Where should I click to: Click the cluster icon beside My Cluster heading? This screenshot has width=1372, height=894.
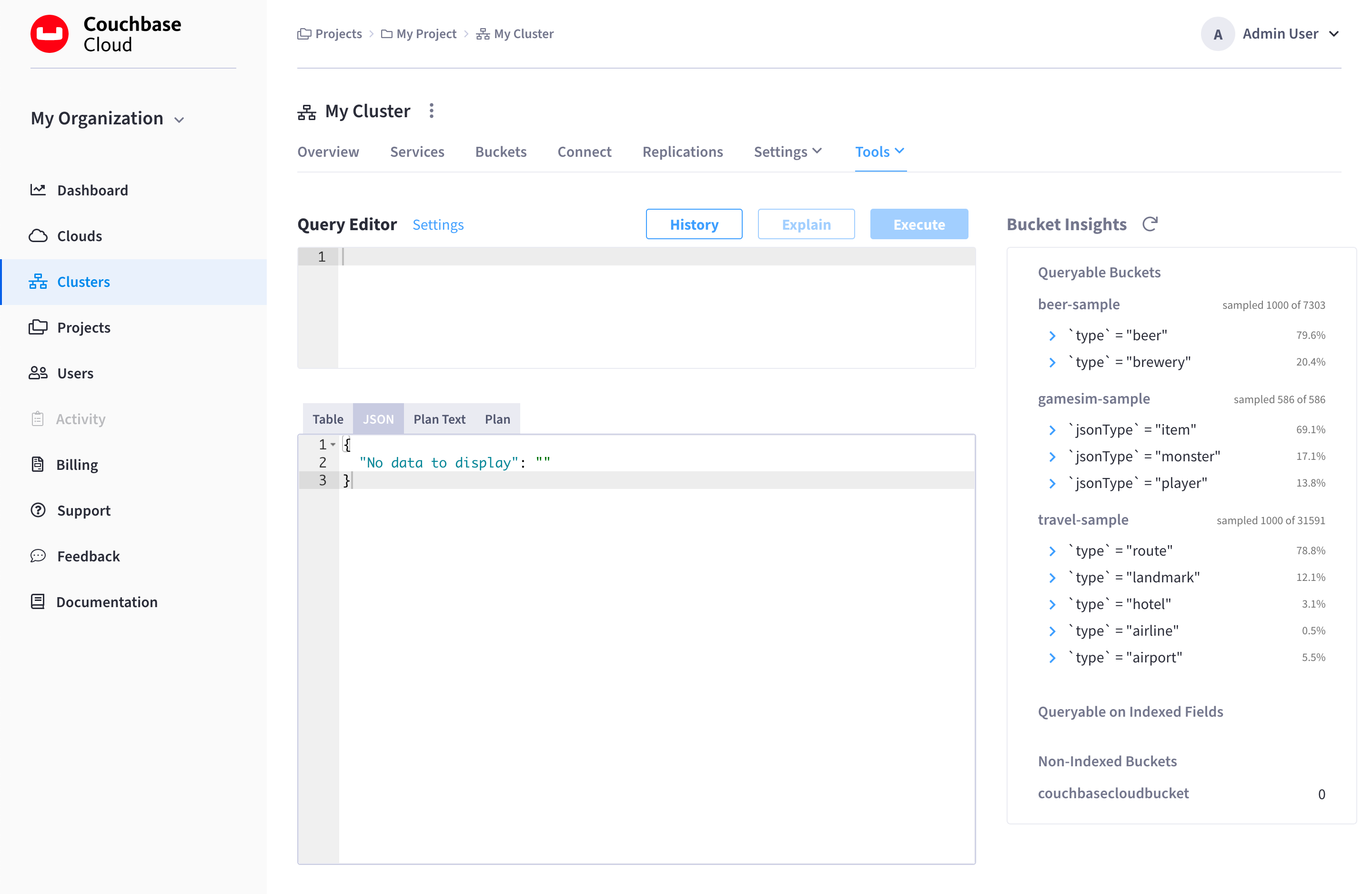point(307,112)
